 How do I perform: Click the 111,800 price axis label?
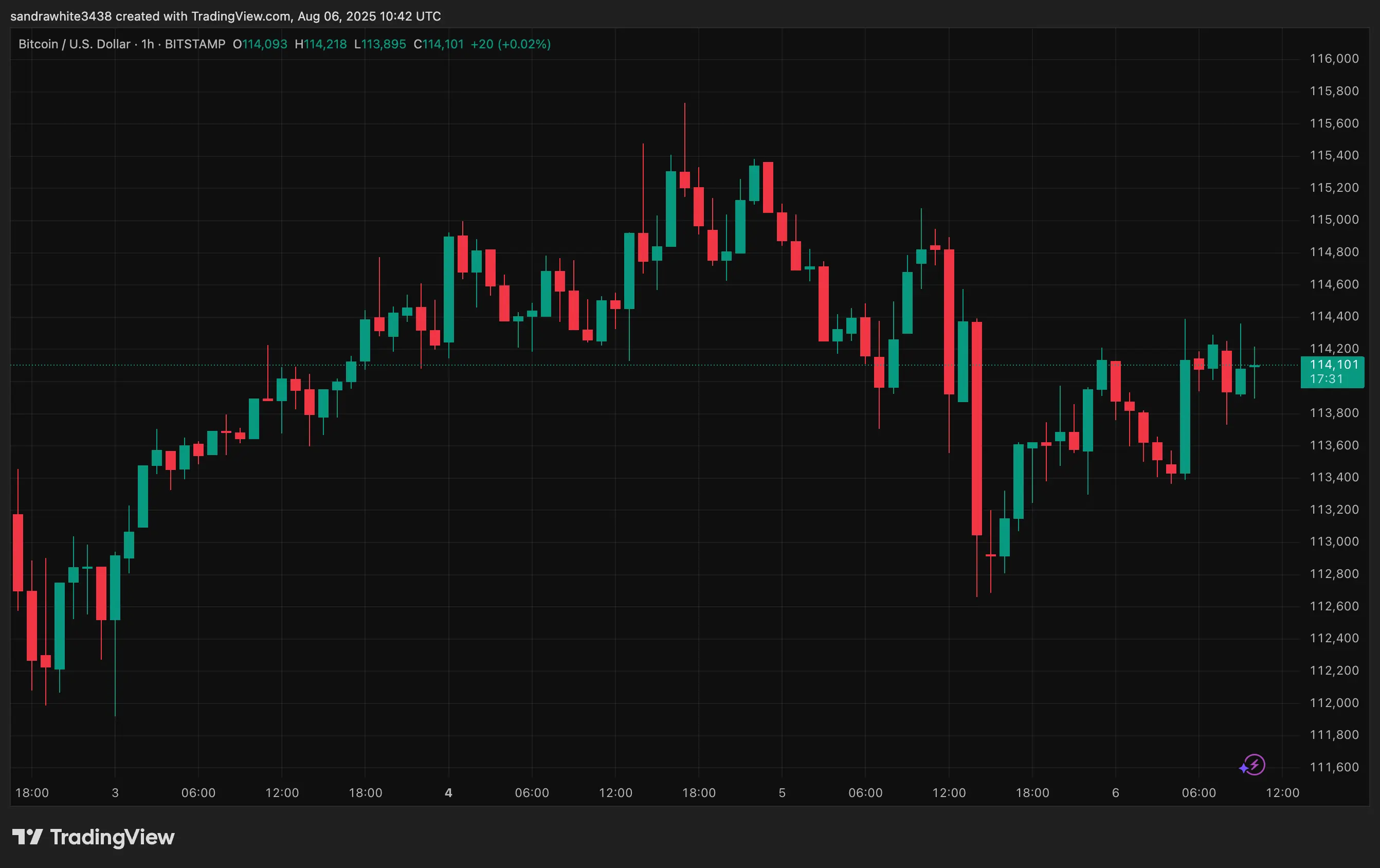tap(1334, 735)
